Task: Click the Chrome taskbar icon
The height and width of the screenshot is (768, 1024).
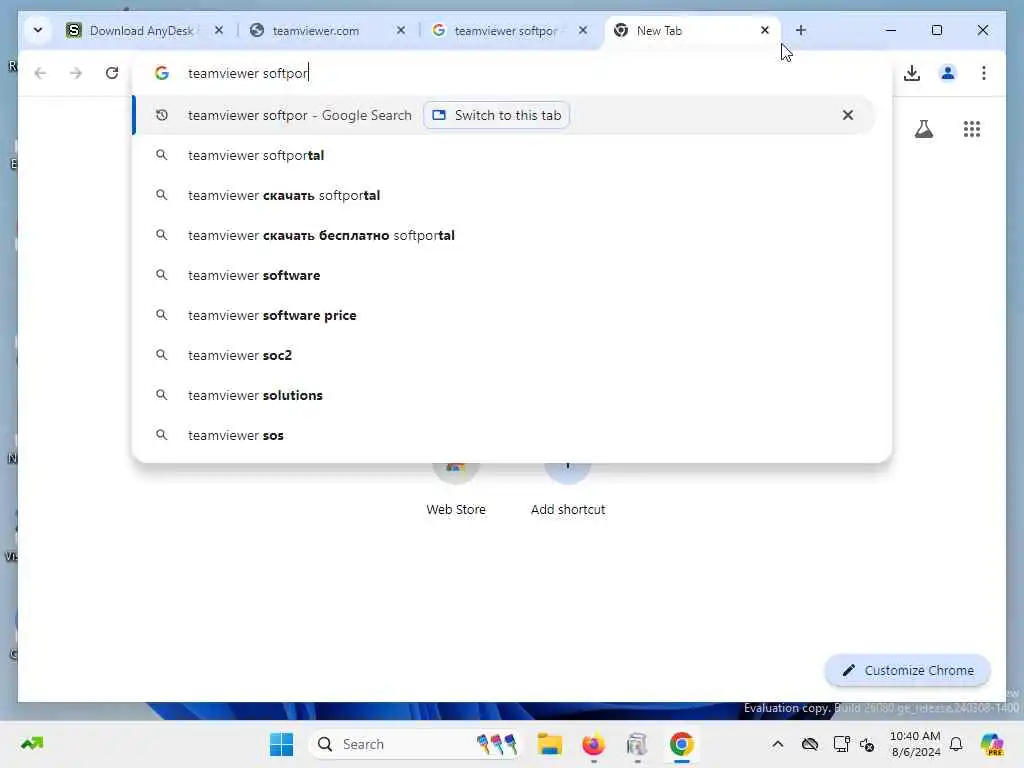Action: (681, 744)
